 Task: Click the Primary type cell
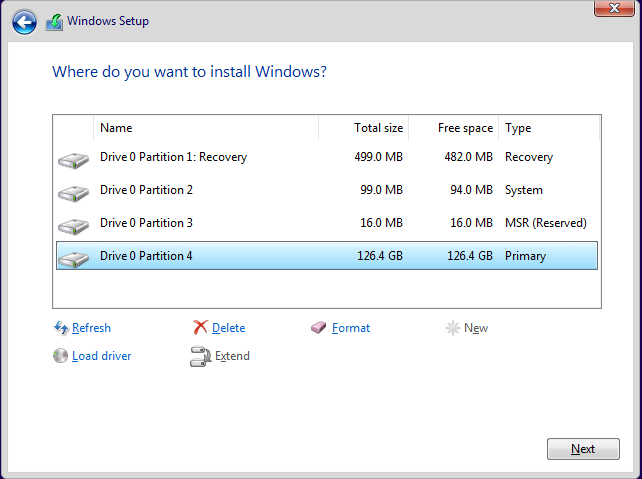[x=525, y=256]
